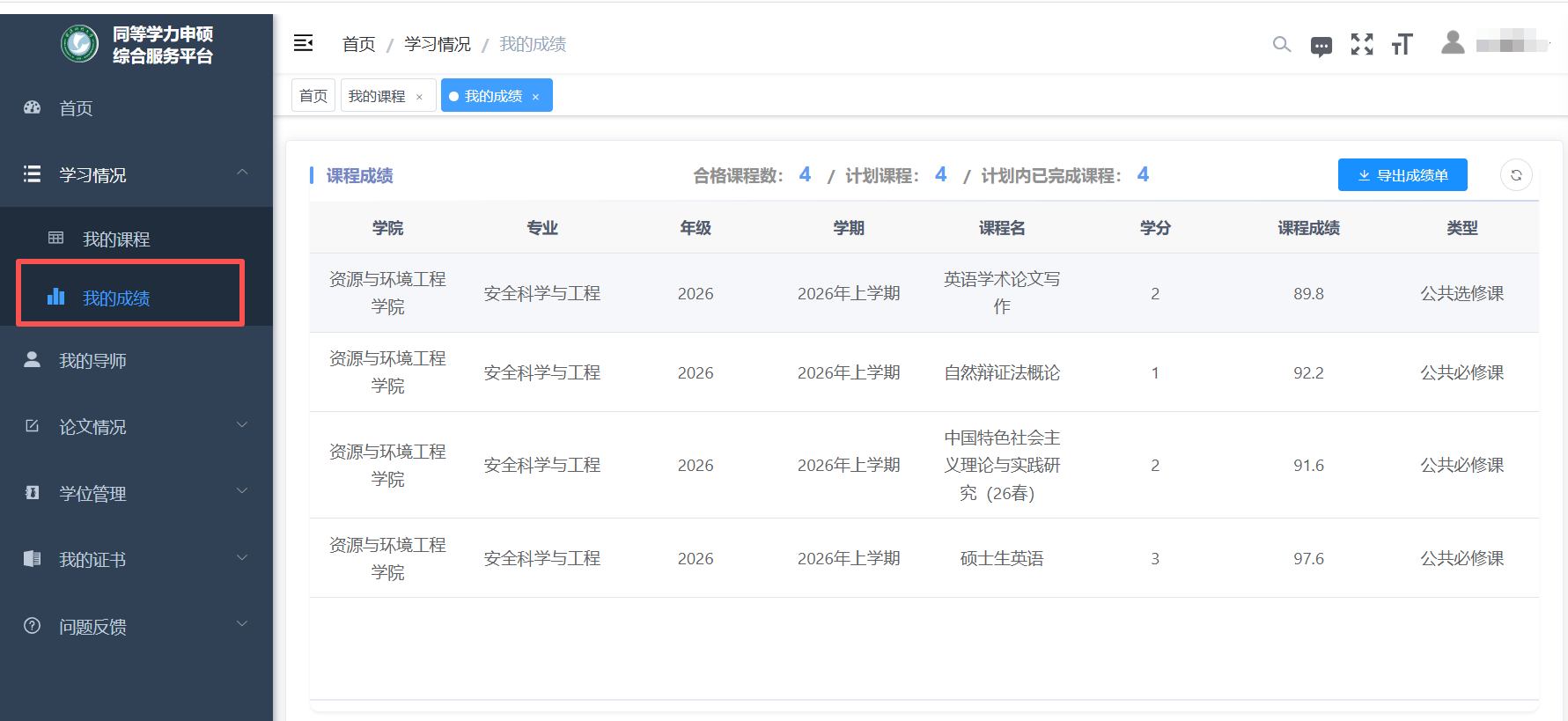Click the bar chart icon beside 我的成绩
The height and width of the screenshot is (721, 1568).
point(56,296)
